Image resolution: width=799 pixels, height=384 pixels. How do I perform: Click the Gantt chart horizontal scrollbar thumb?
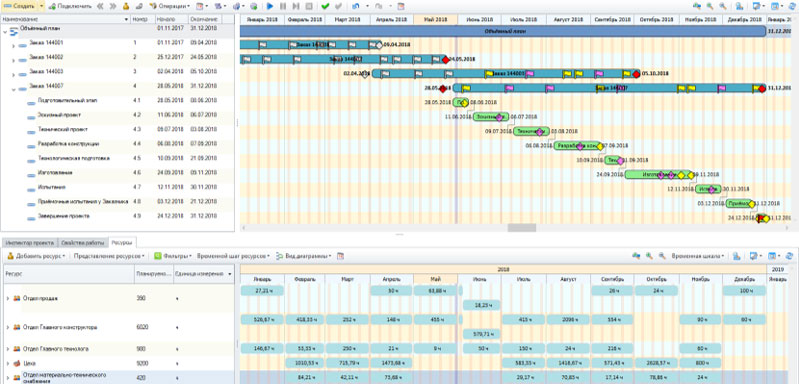click(521, 228)
